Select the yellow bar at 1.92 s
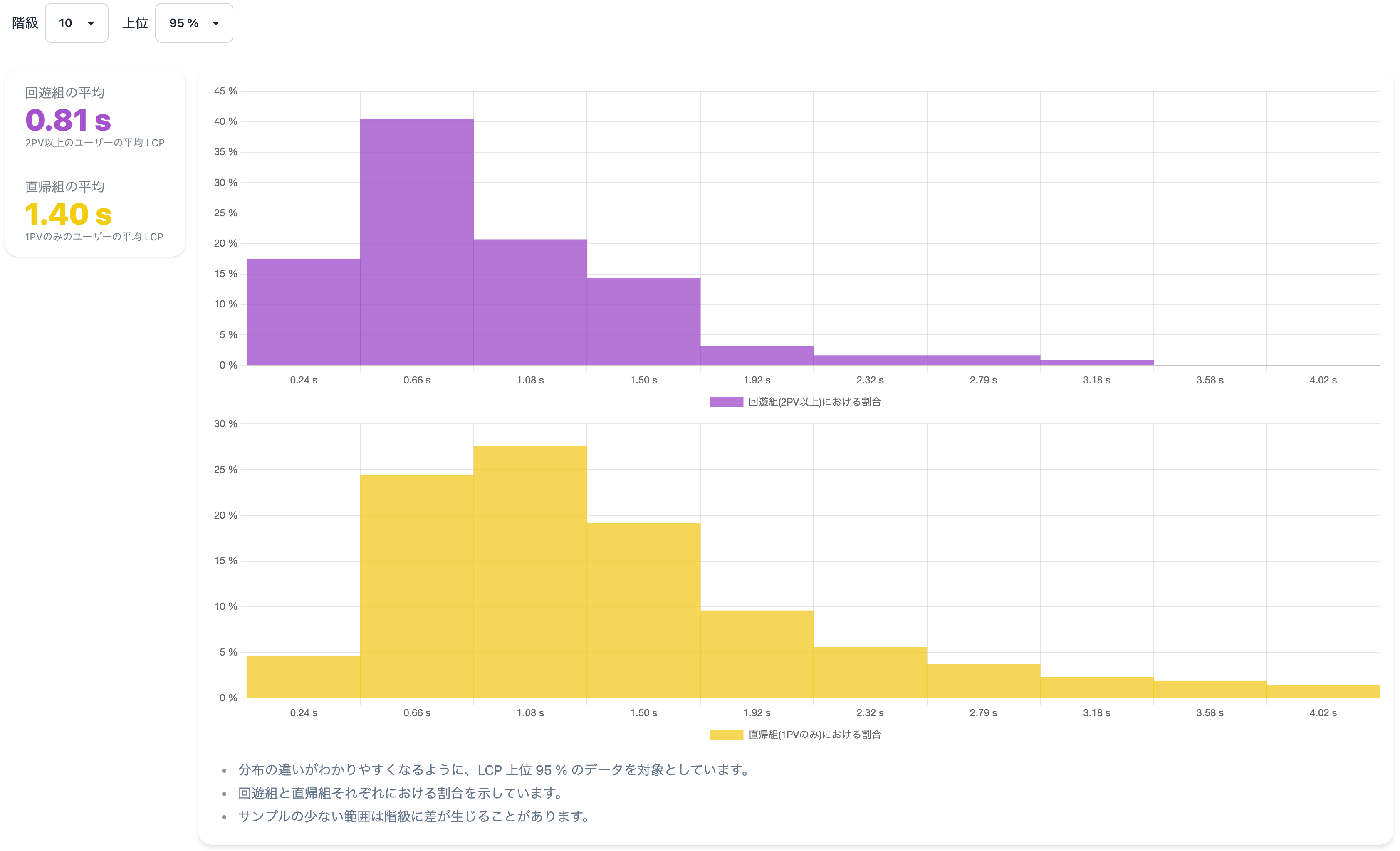 pos(757,654)
